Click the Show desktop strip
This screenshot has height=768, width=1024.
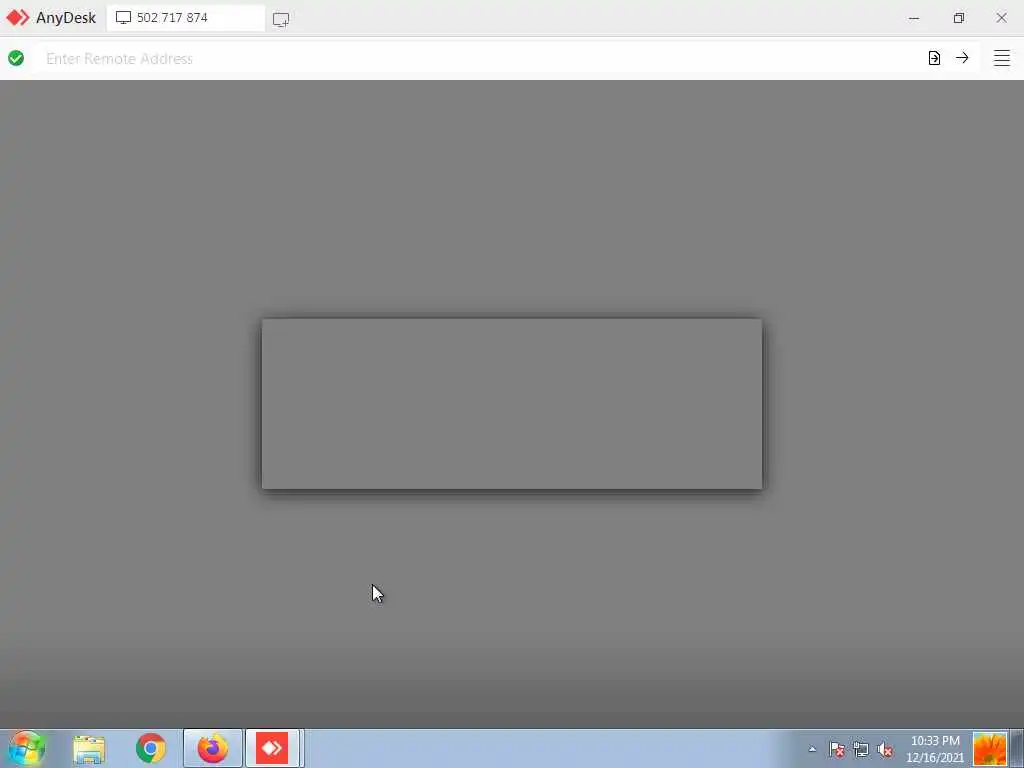1017,748
